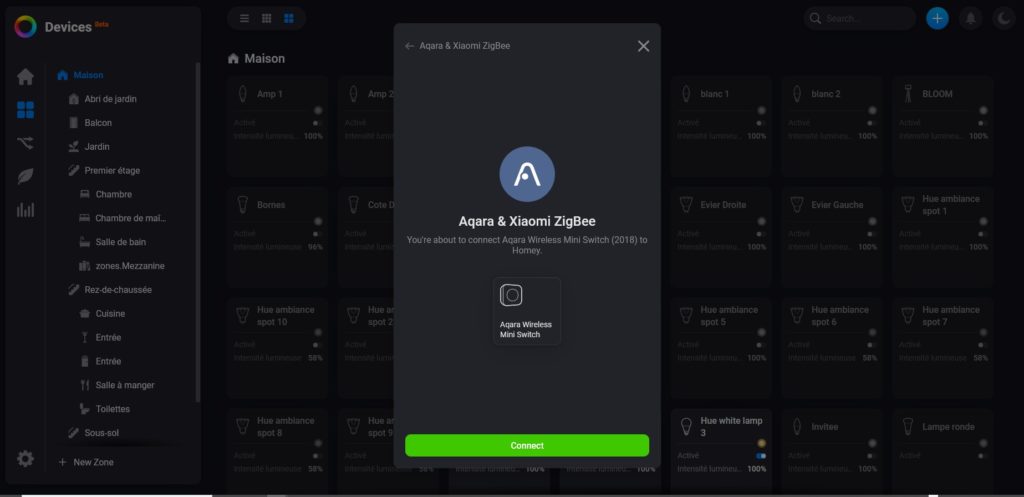
Task: Toggle the BLOOM active switch
Action: pos(982,123)
